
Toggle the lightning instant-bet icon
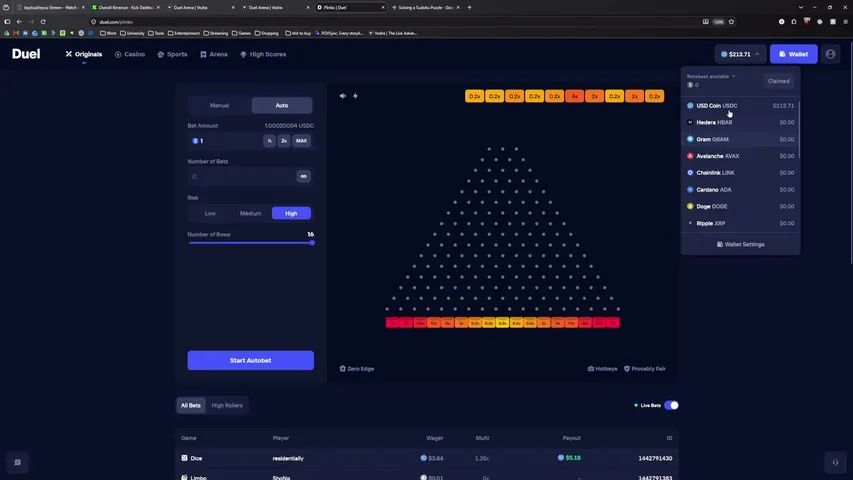click(x=355, y=96)
